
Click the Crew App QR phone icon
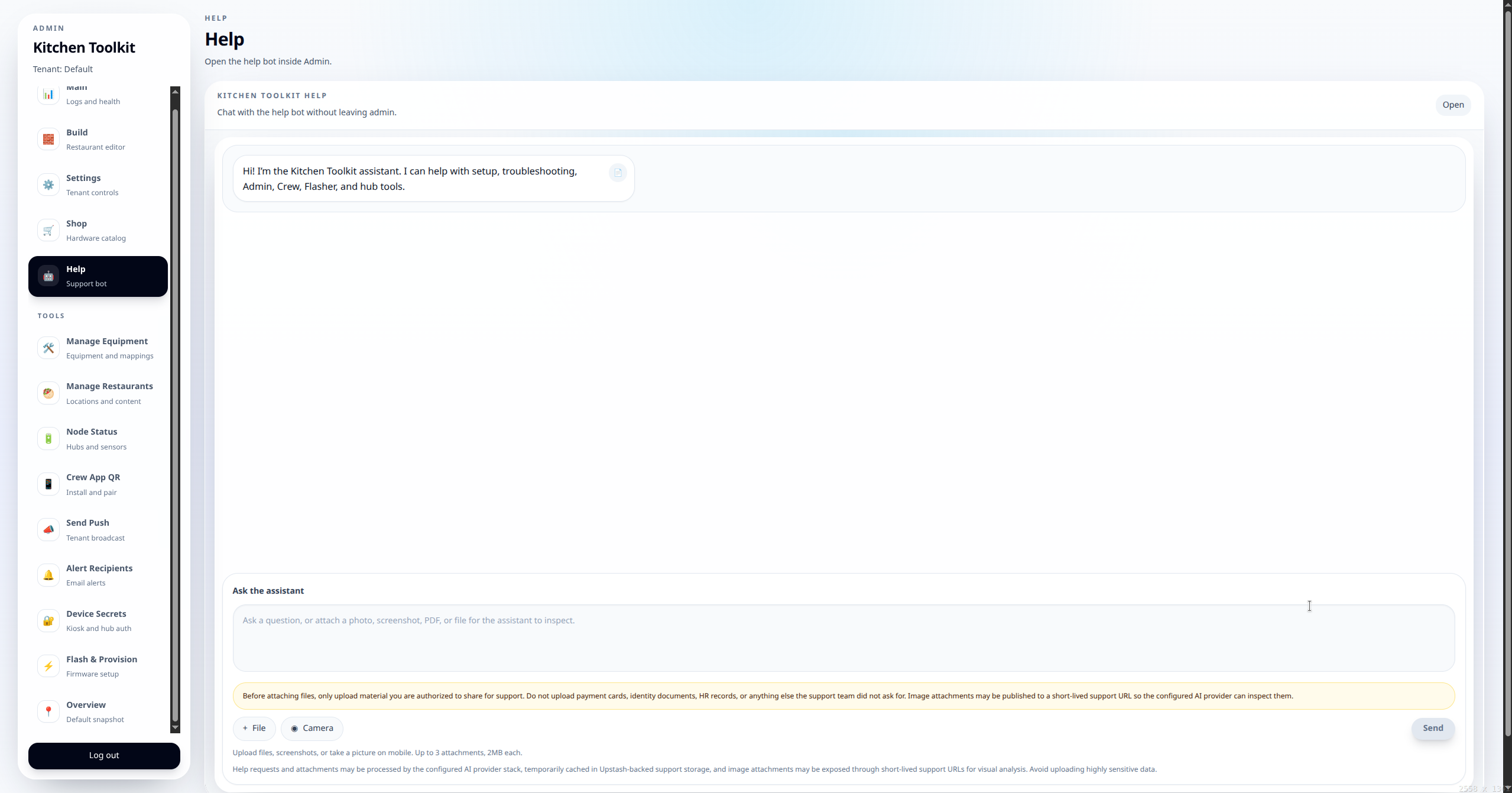coord(48,484)
